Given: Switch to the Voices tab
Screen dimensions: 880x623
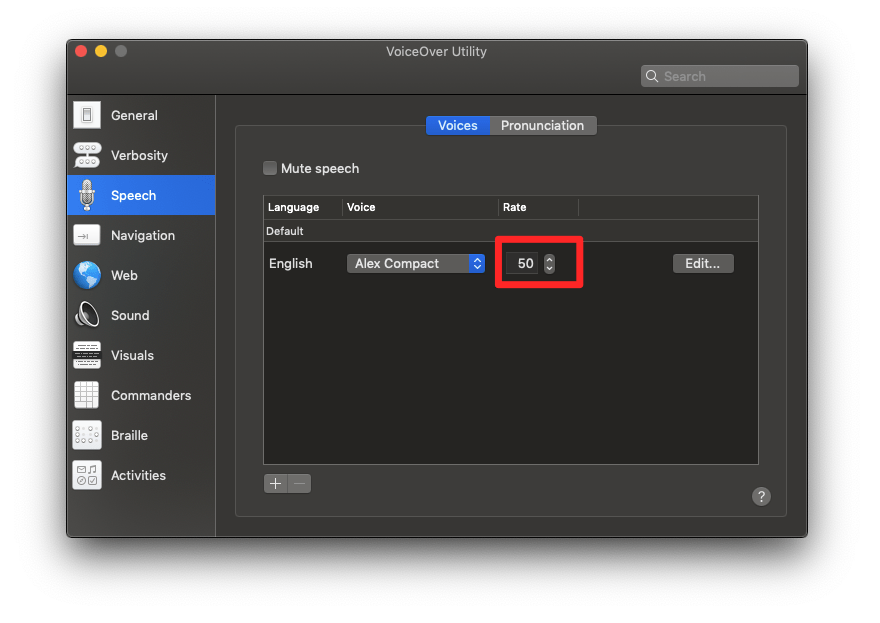Looking at the screenshot, I should pyautogui.click(x=458, y=125).
